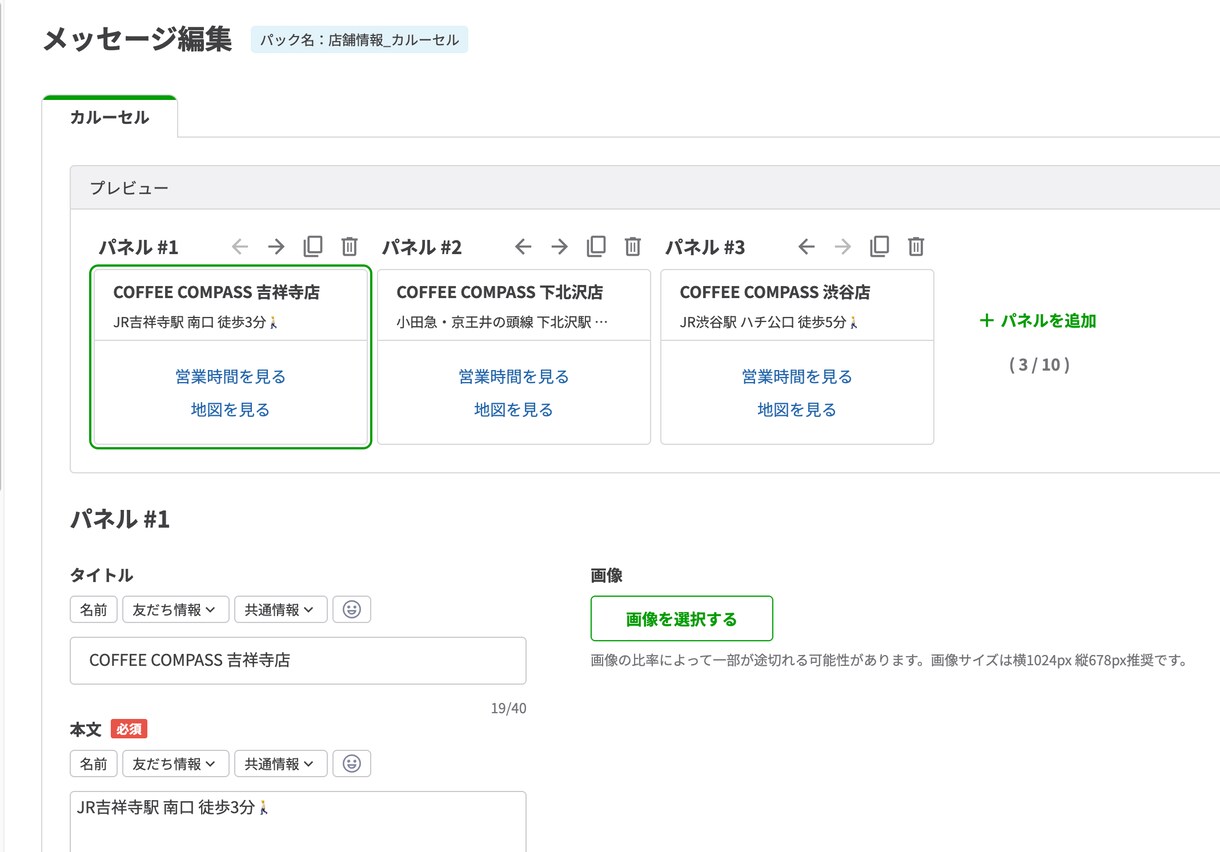Delete Panel #2 with trash icon
The width and height of the screenshot is (1220, 852).
point(632,246)
